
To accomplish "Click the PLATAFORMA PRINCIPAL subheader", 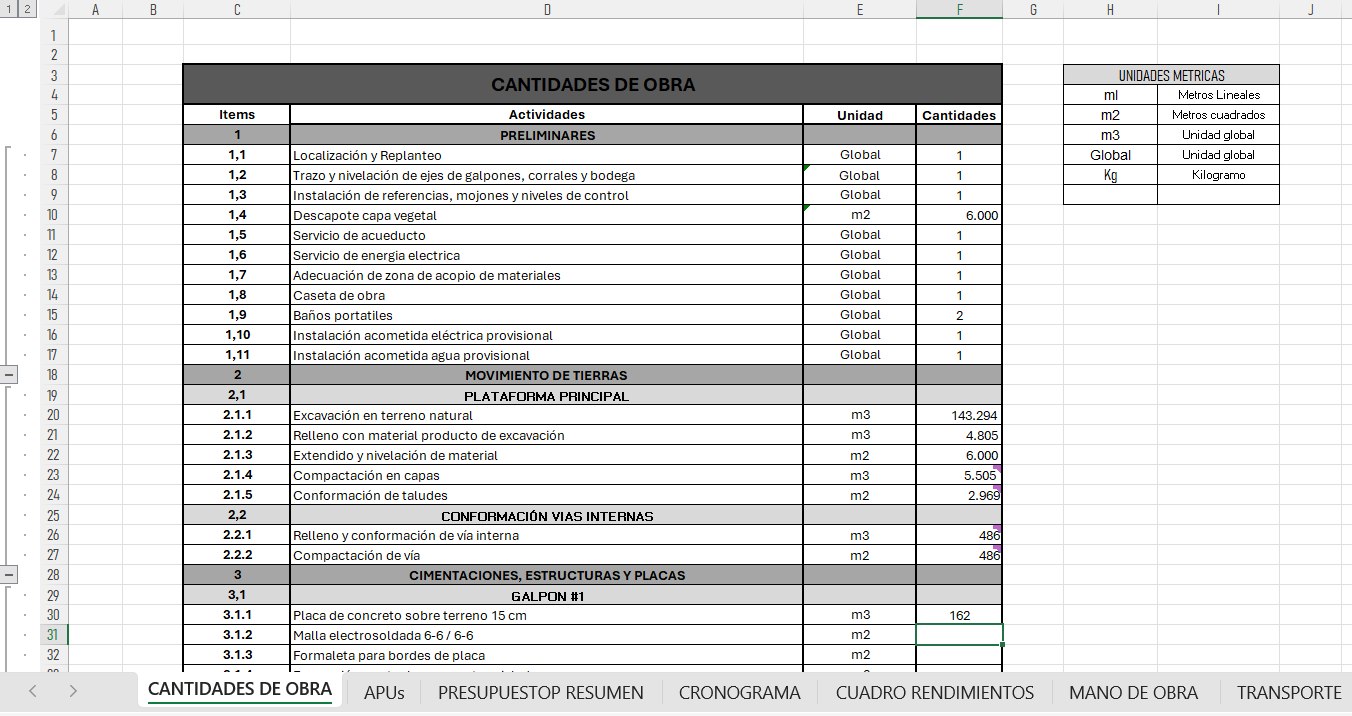I will coord(547,396).
